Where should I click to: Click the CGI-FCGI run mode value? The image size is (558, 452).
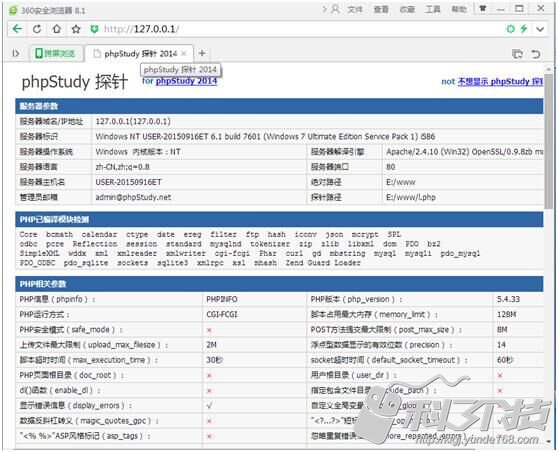(x=222, y=315)
